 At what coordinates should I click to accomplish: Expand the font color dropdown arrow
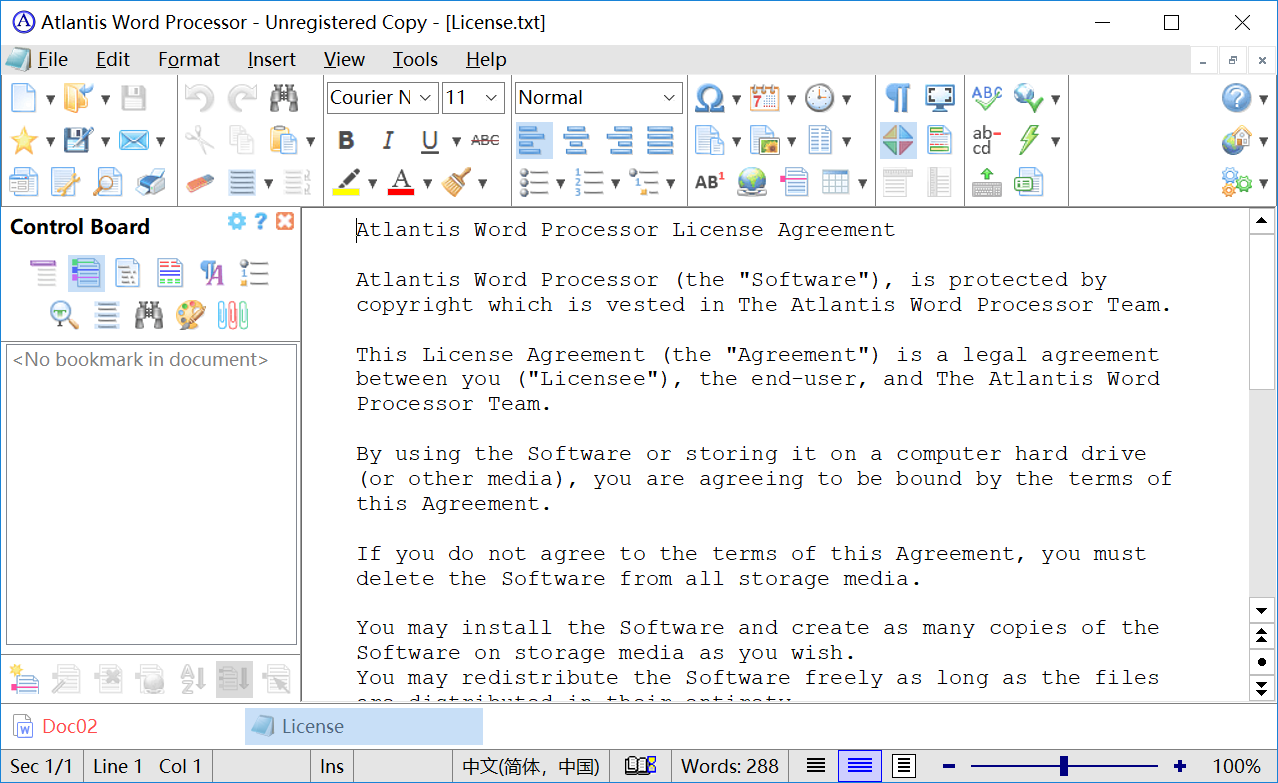428,183
